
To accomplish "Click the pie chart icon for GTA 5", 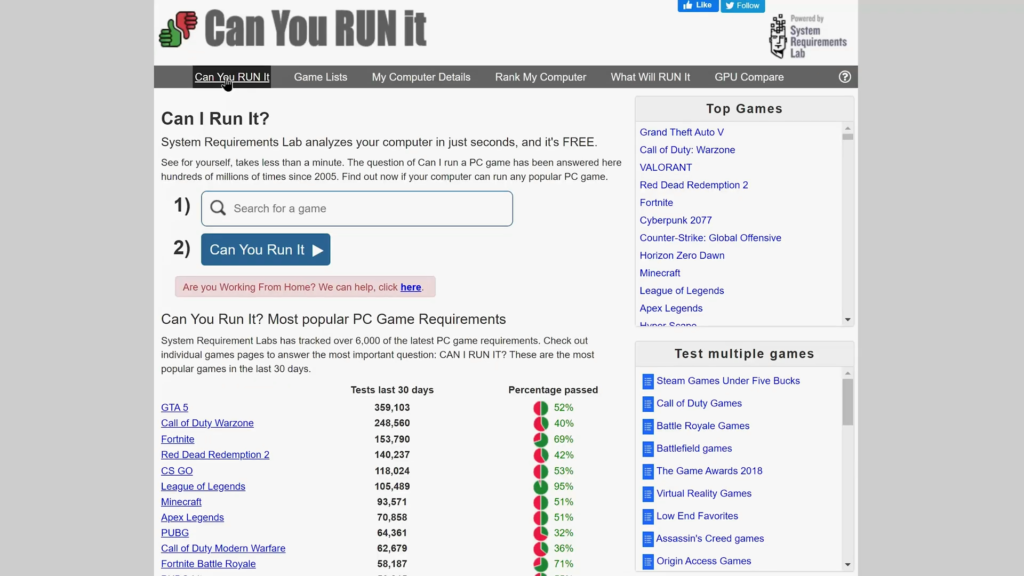I will click(541, 408).
